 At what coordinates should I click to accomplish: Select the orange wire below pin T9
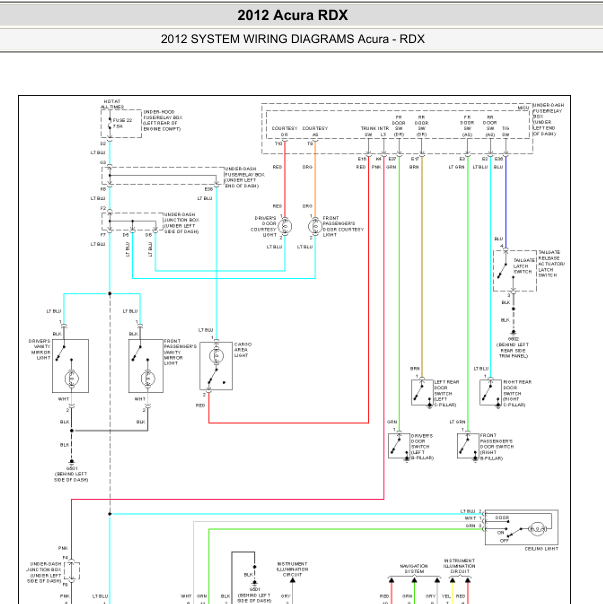[x=315, y=179]
